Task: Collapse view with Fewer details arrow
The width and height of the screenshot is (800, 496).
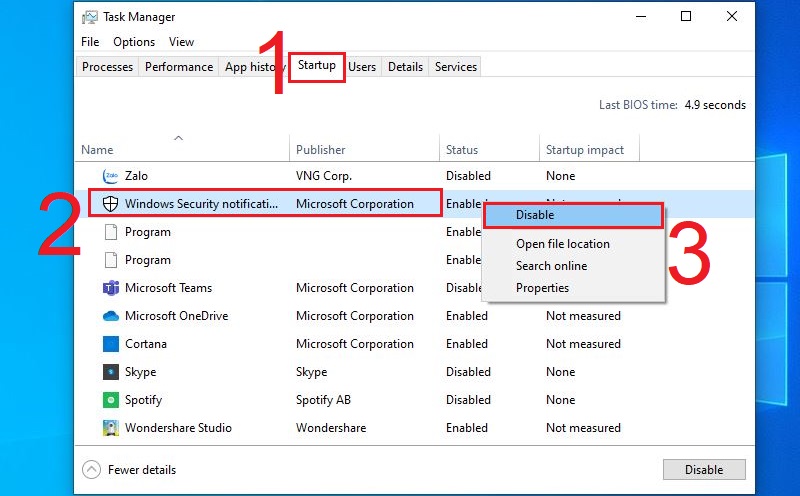Action: point(92,470)
